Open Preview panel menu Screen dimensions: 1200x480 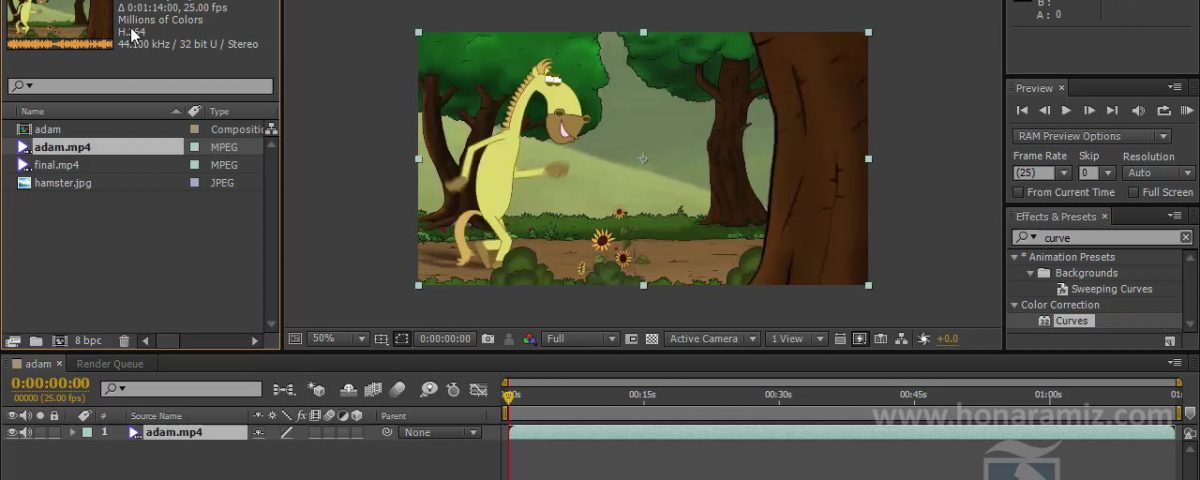click(x=1174, y=88)
